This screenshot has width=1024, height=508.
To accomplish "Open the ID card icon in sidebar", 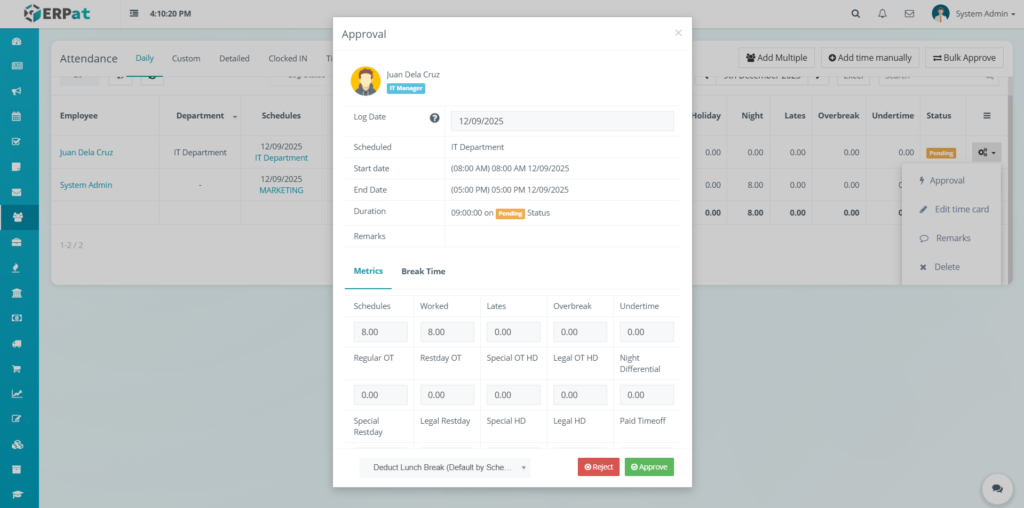I will pyautogui.click(x=17, y=66).
